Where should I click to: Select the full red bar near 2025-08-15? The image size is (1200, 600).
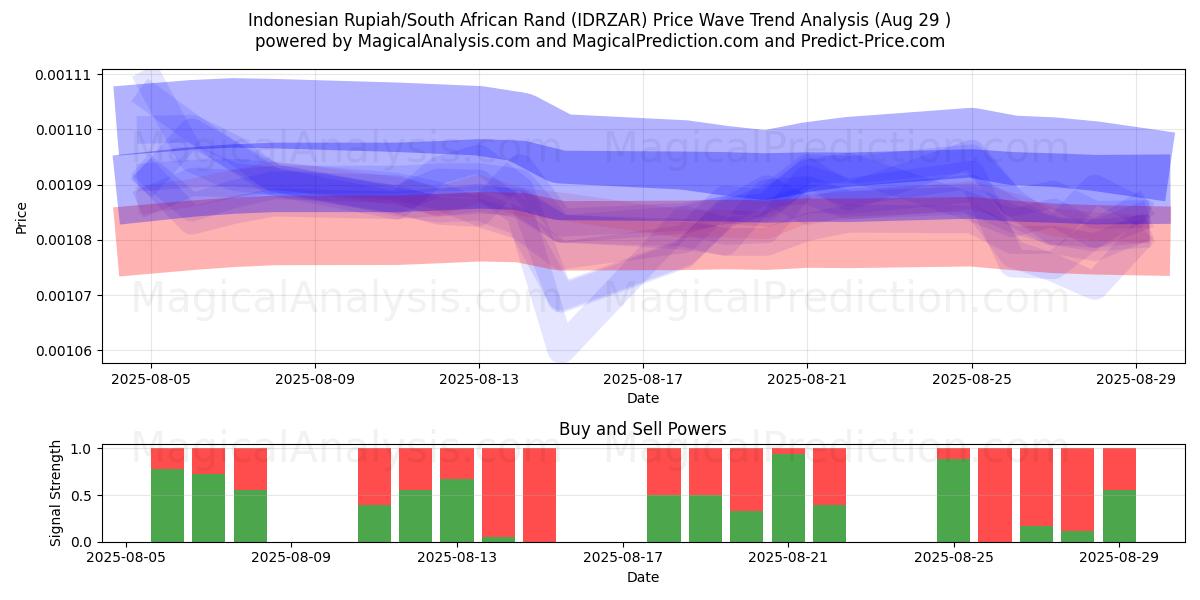[x=539, y=495]
